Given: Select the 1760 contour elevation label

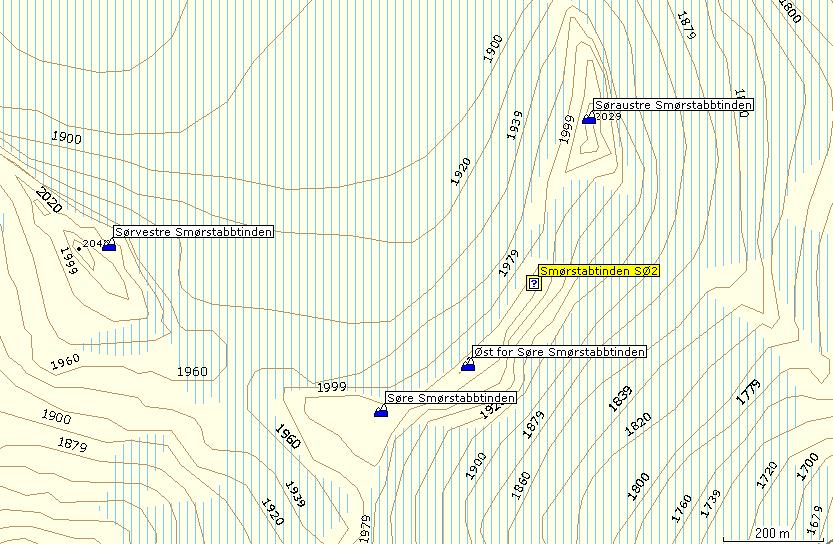Looking at the screenshot, I should [681, 507].
